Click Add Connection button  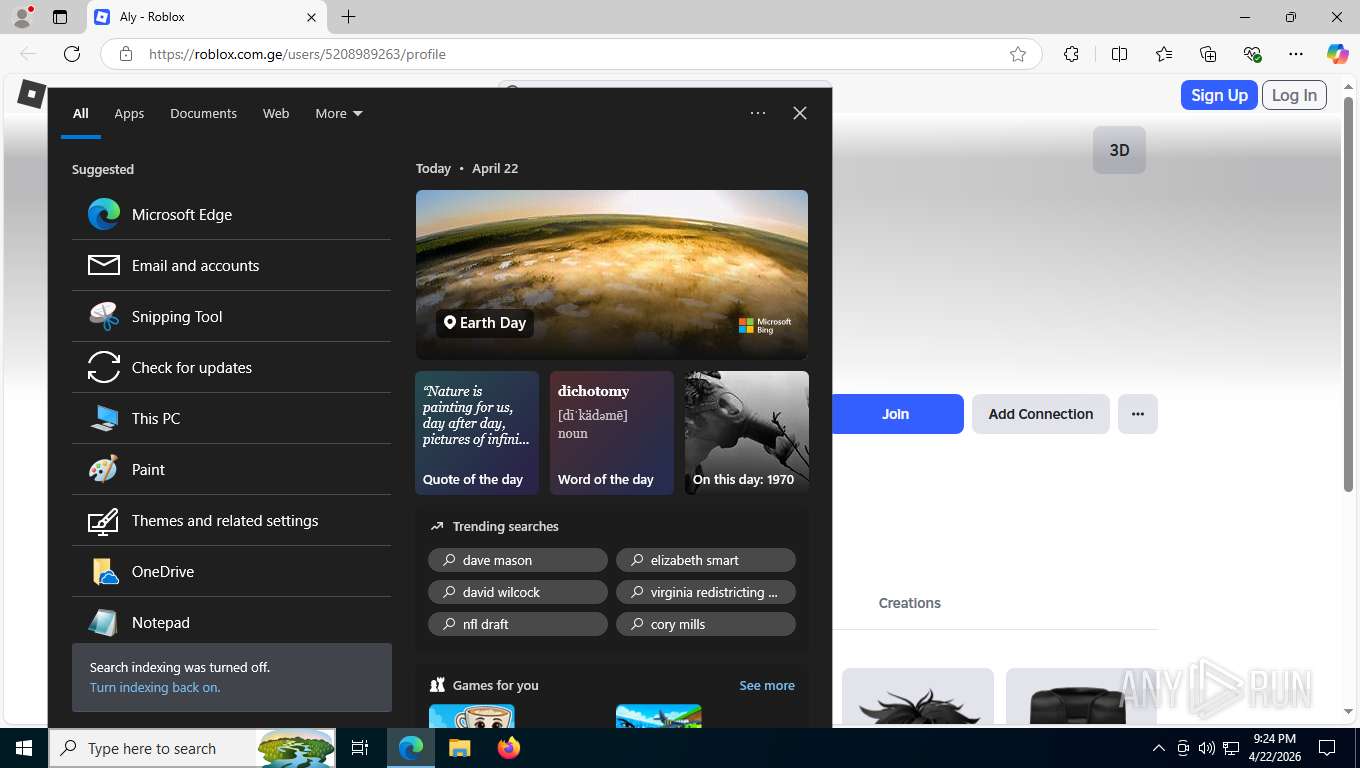click(1041, 414)
